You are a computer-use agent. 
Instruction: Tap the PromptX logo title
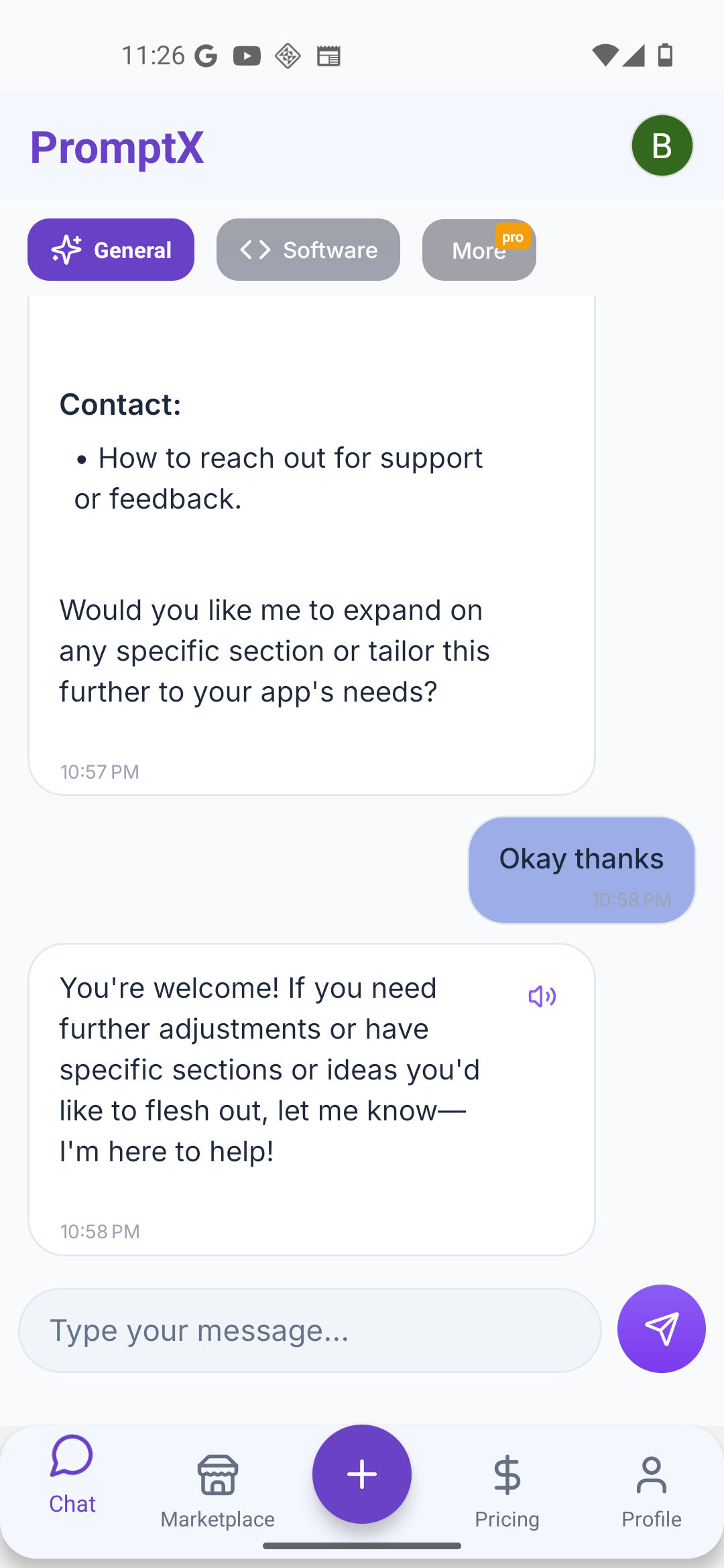117,147
